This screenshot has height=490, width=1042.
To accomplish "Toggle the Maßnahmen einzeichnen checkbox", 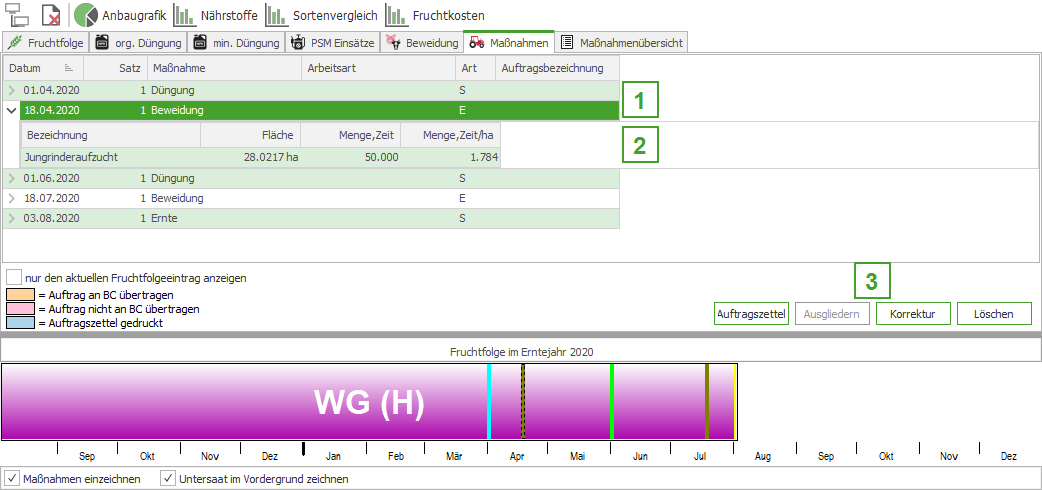I will [x=13, y=479].
